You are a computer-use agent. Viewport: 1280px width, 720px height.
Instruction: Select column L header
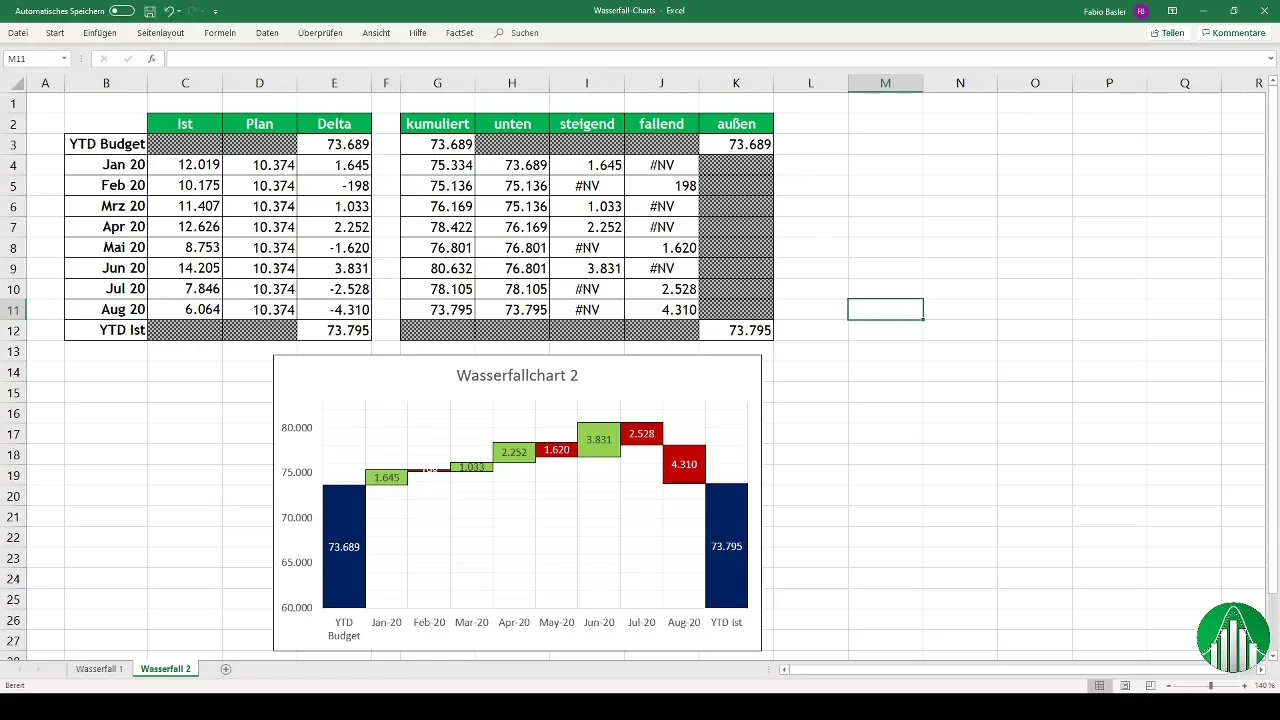[810, 83]
